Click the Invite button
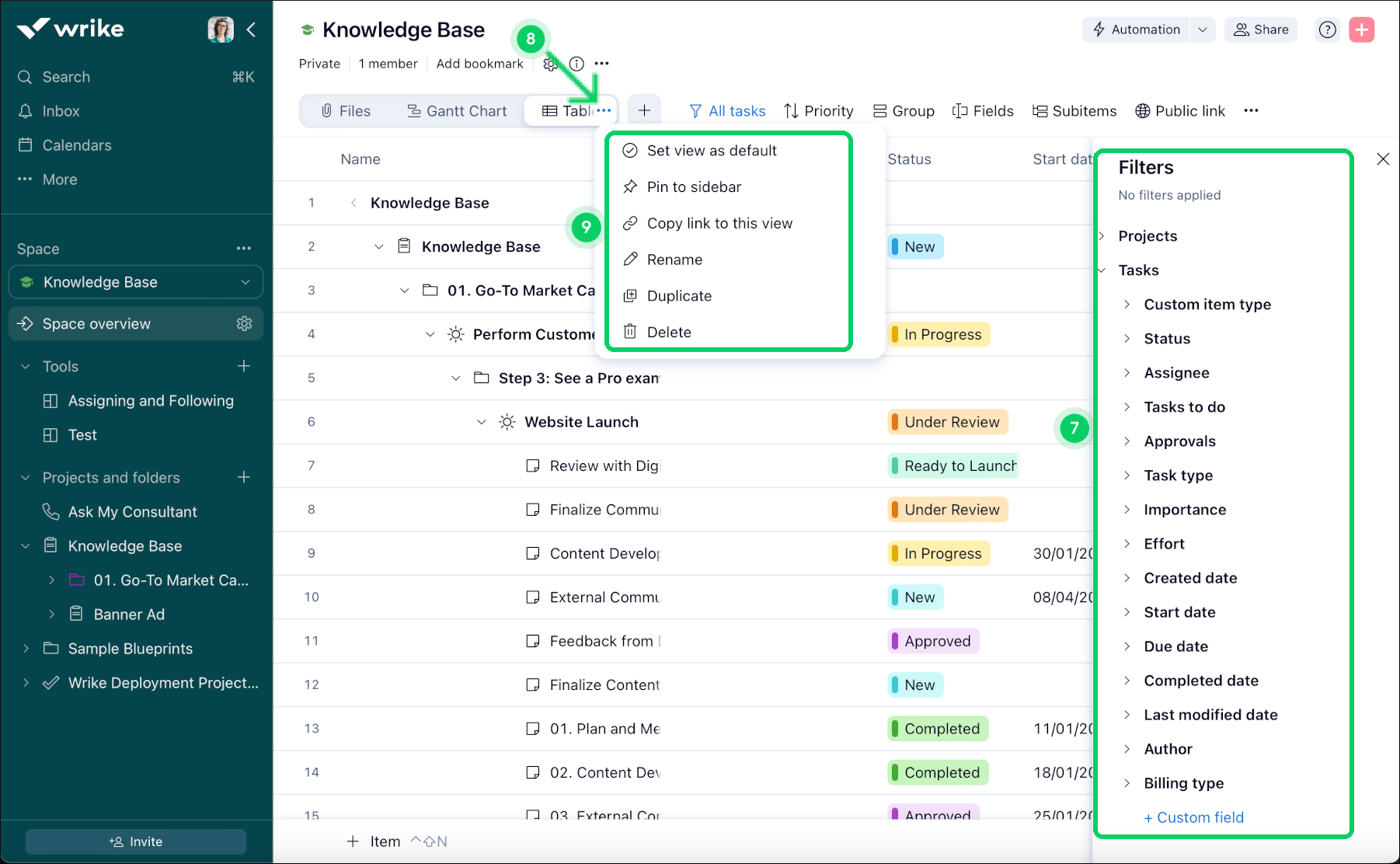Viewport: 1400px width, 864px height. click(134, 841)
